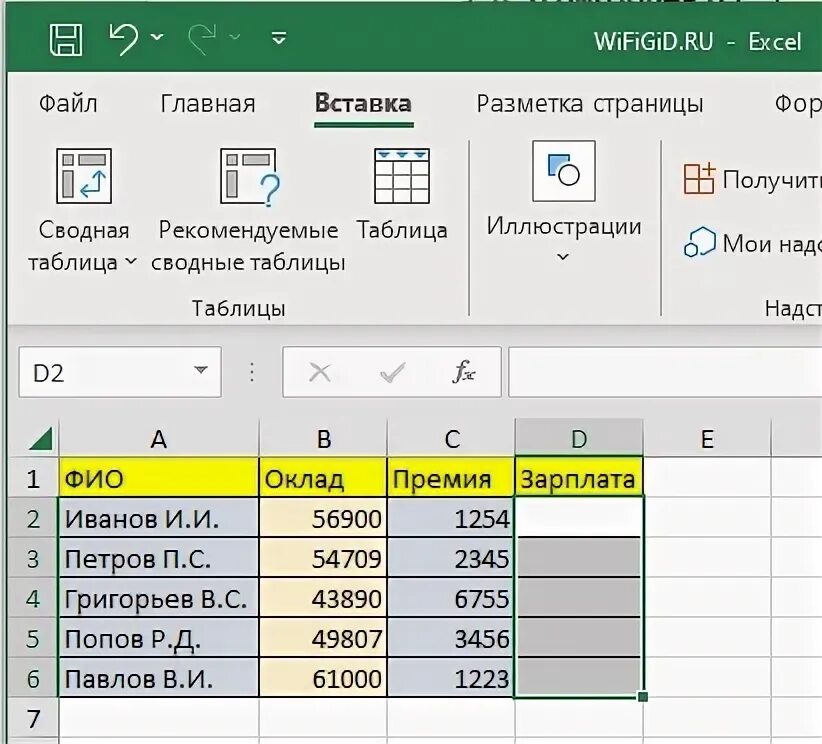The width and height of the screenshot is (822, 744).
Task: Click the Save floppy disk icon
Action: click(x=66, y=38)
